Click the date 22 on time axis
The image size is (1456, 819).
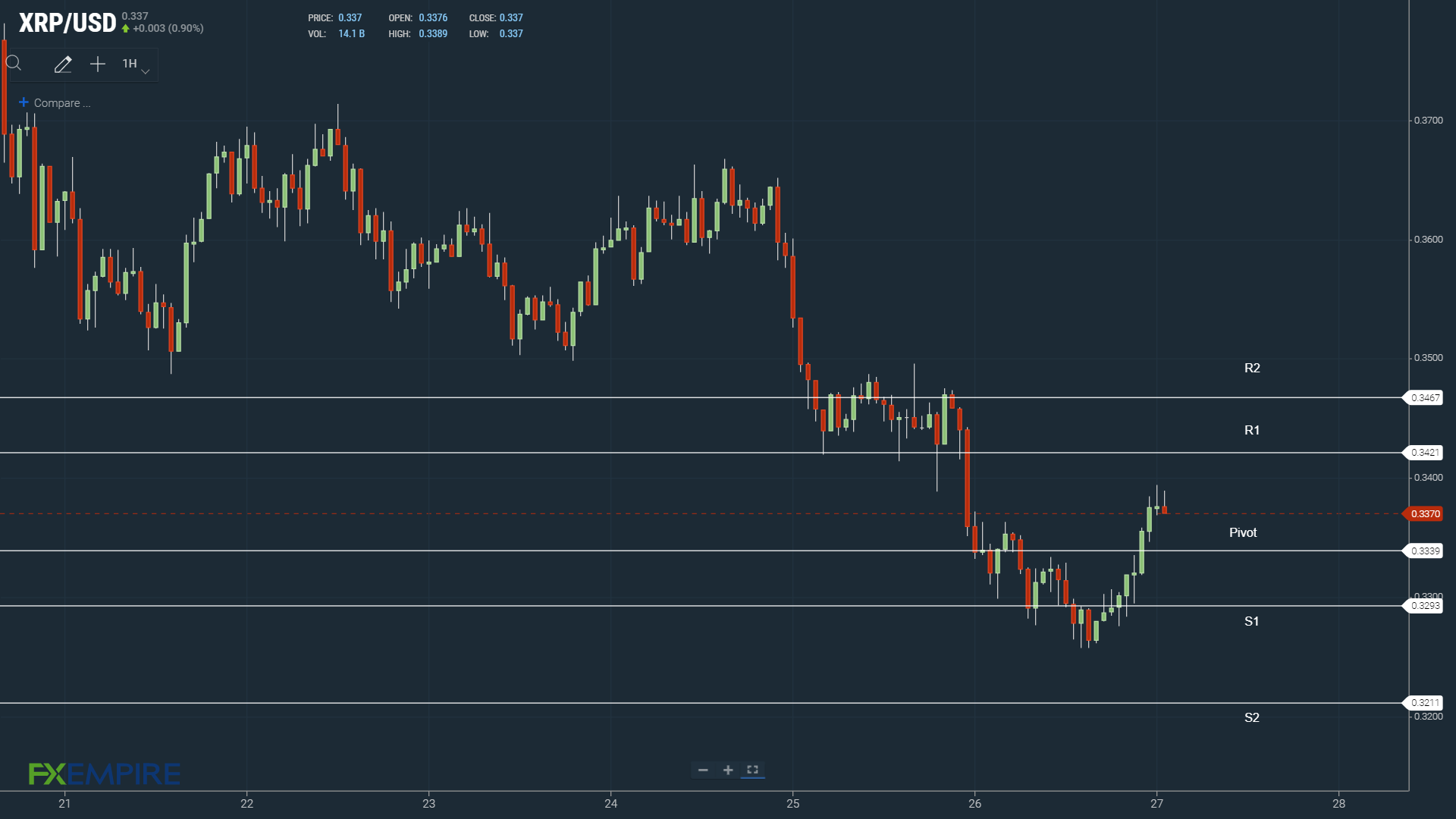tap(247, 804)
